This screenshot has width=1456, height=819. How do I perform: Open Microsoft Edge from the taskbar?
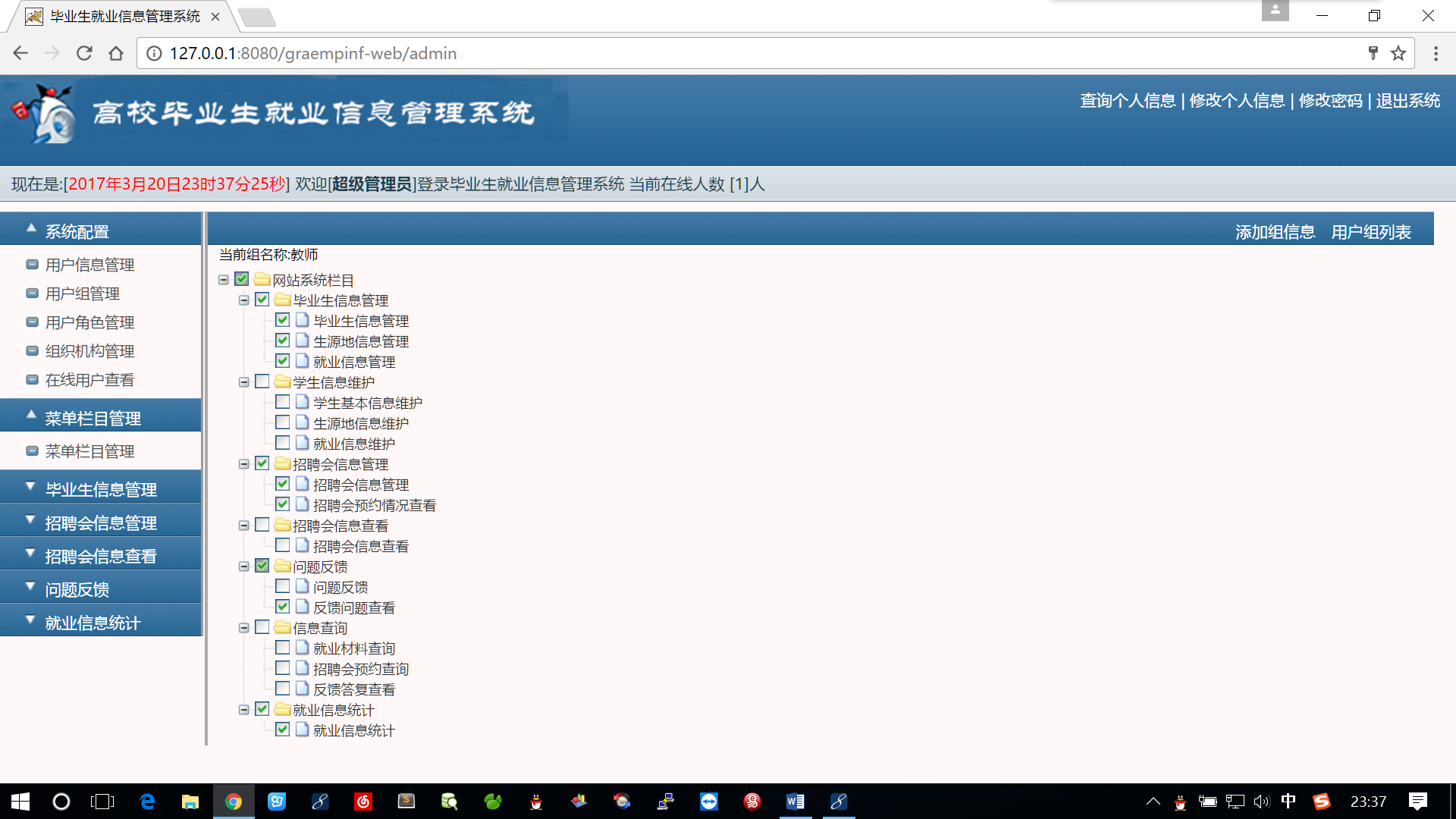click(x=147, y=802)
